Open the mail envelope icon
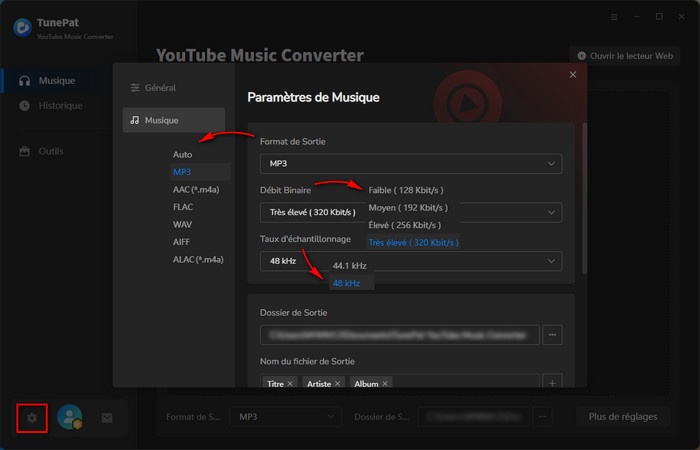 point(107,418)
